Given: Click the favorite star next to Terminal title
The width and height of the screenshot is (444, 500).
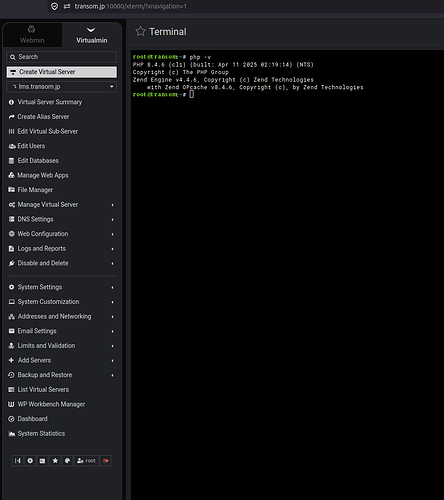Looking at the screenshot, I should pyautogui.click(x=140, y=31).
